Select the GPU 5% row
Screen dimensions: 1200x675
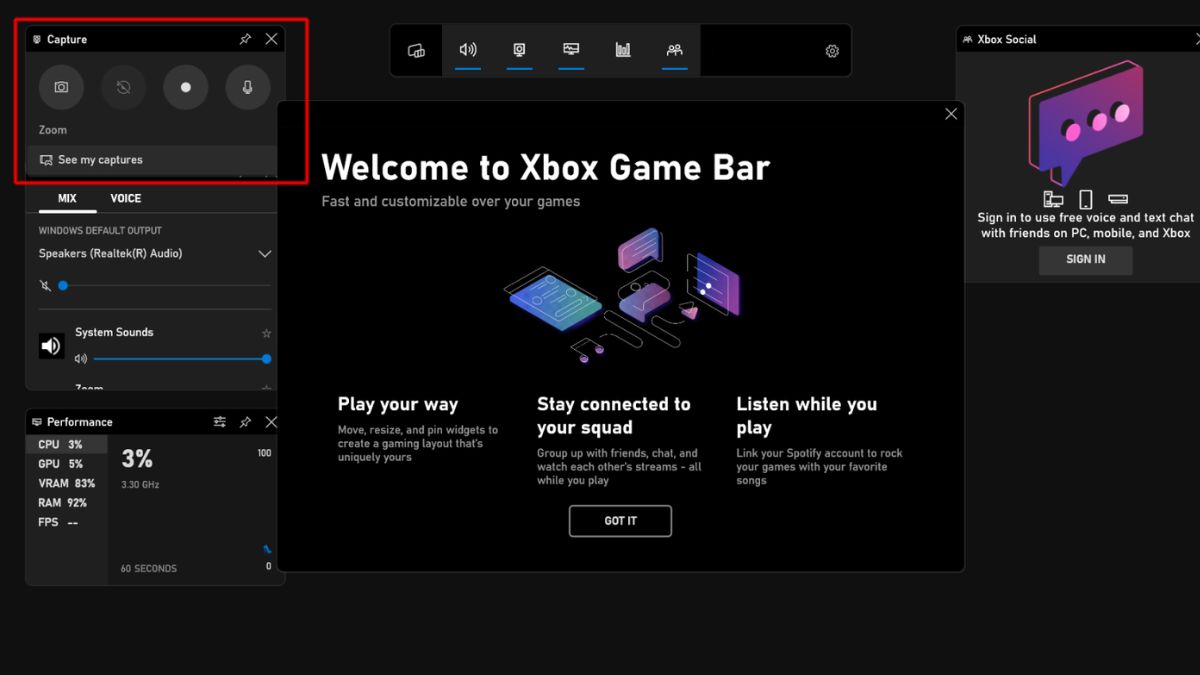(67, 464)
